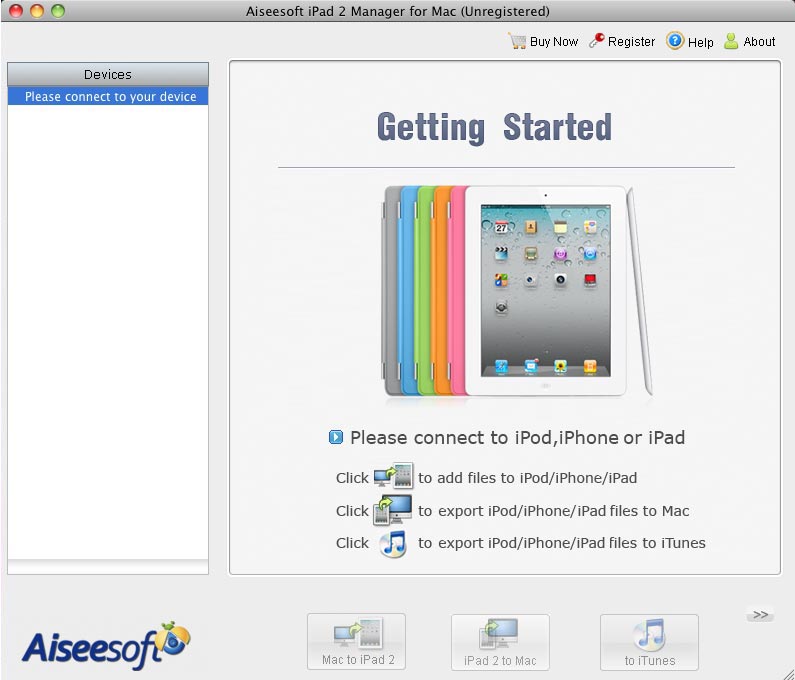Click the iPad smart covers image
Image resolution: width=795 pixels, height=680 pixels.
pyautogui.click(x=516, y=291)
